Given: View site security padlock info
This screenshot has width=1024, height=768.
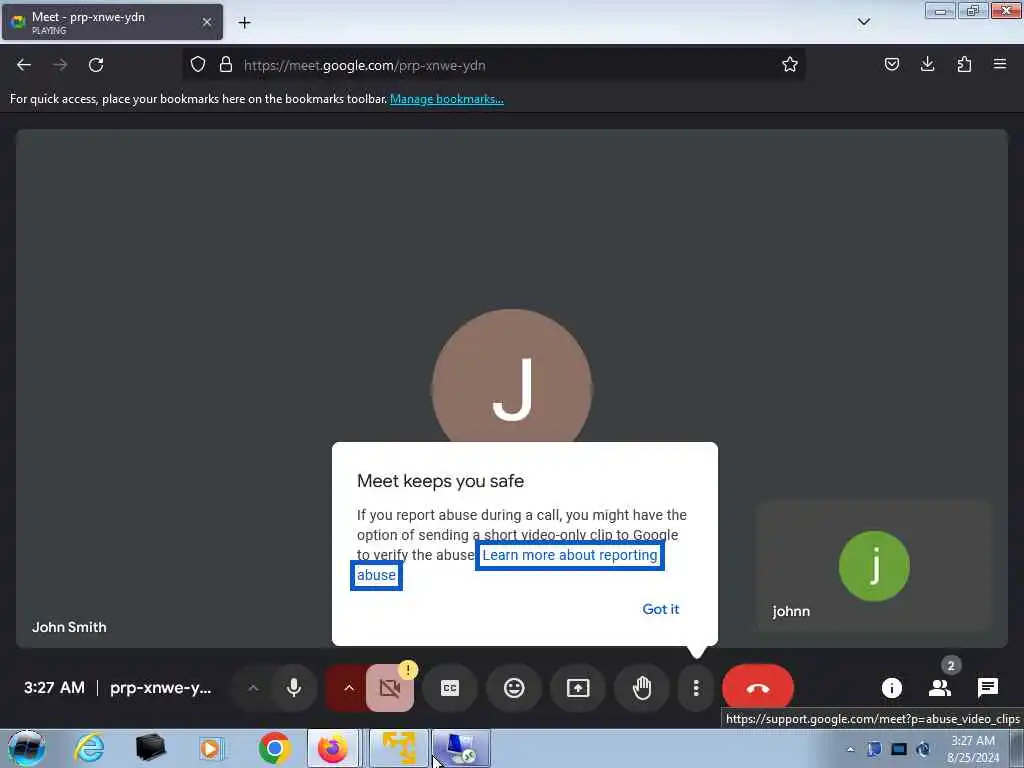Looking at the screenshot, I should click(x=226, y=65).
